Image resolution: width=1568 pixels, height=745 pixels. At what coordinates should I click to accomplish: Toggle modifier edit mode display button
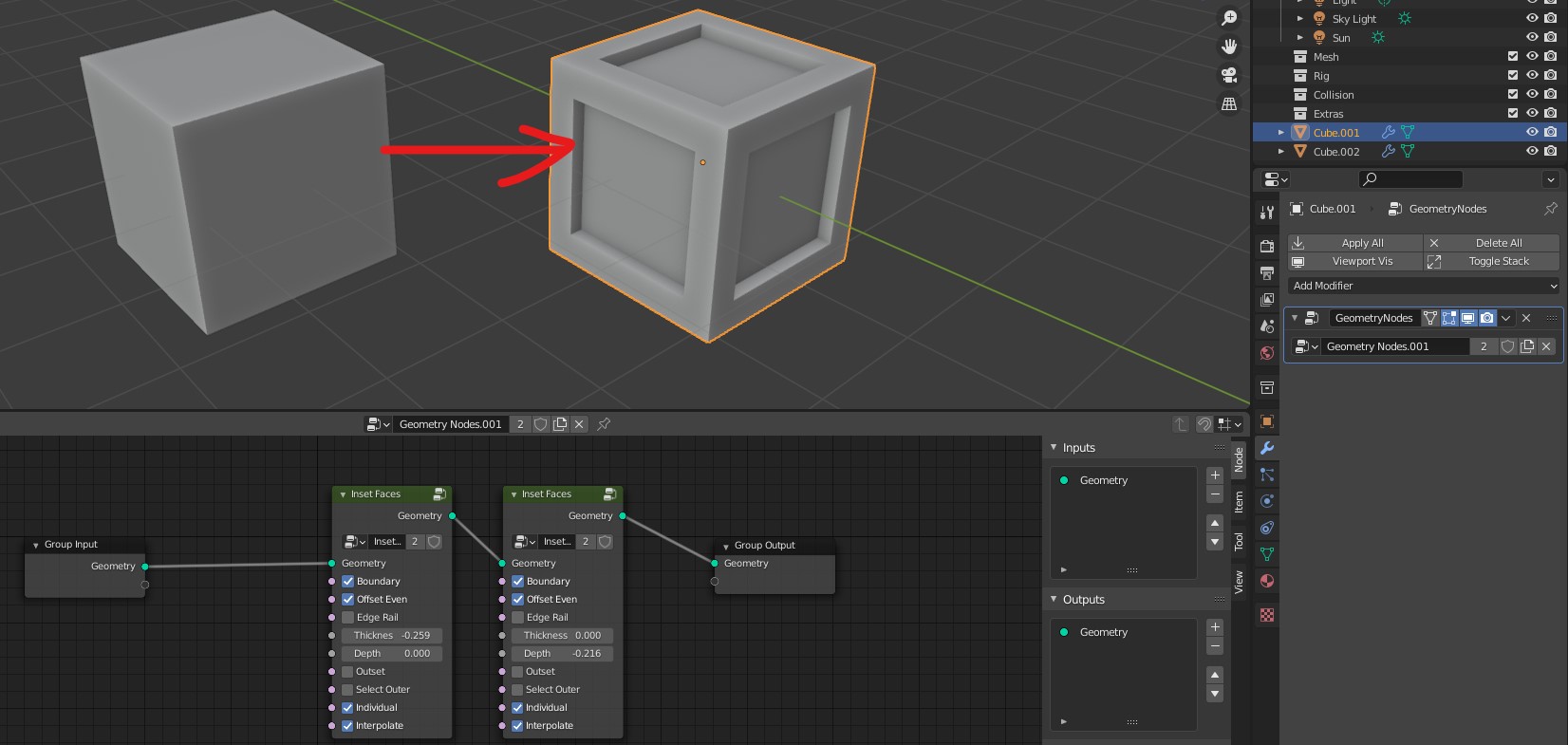(x=1448, y=318)
